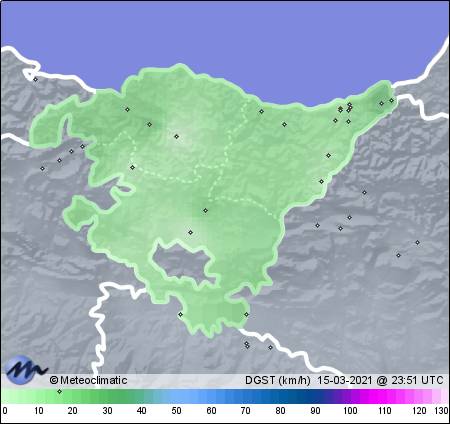Select the easternmost coastal station marker in the green region
Screen dimensions: 450x424
click(391, 100)
